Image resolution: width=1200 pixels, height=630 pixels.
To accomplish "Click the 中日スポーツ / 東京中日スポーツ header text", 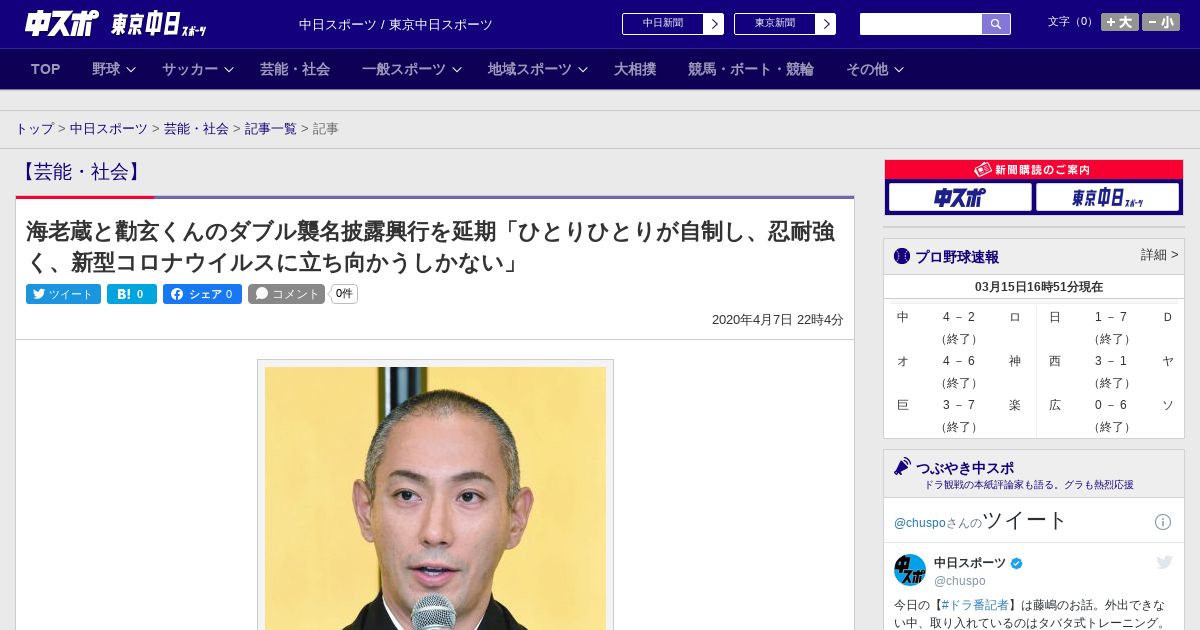I will pyautogui.click(x=396, y=24).
